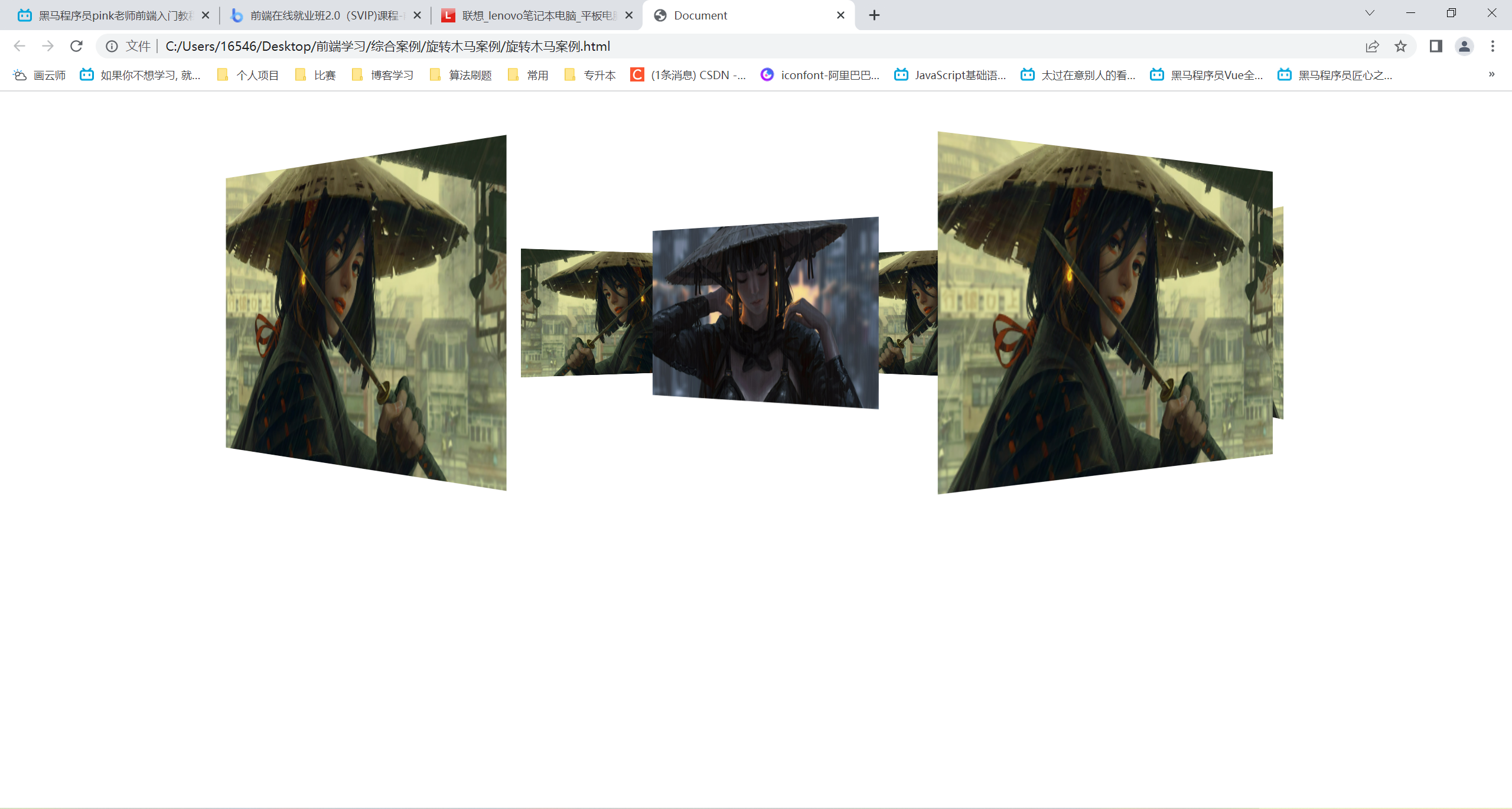Open the user profile avatar
1512x809 pixels.
point(1464,46)
